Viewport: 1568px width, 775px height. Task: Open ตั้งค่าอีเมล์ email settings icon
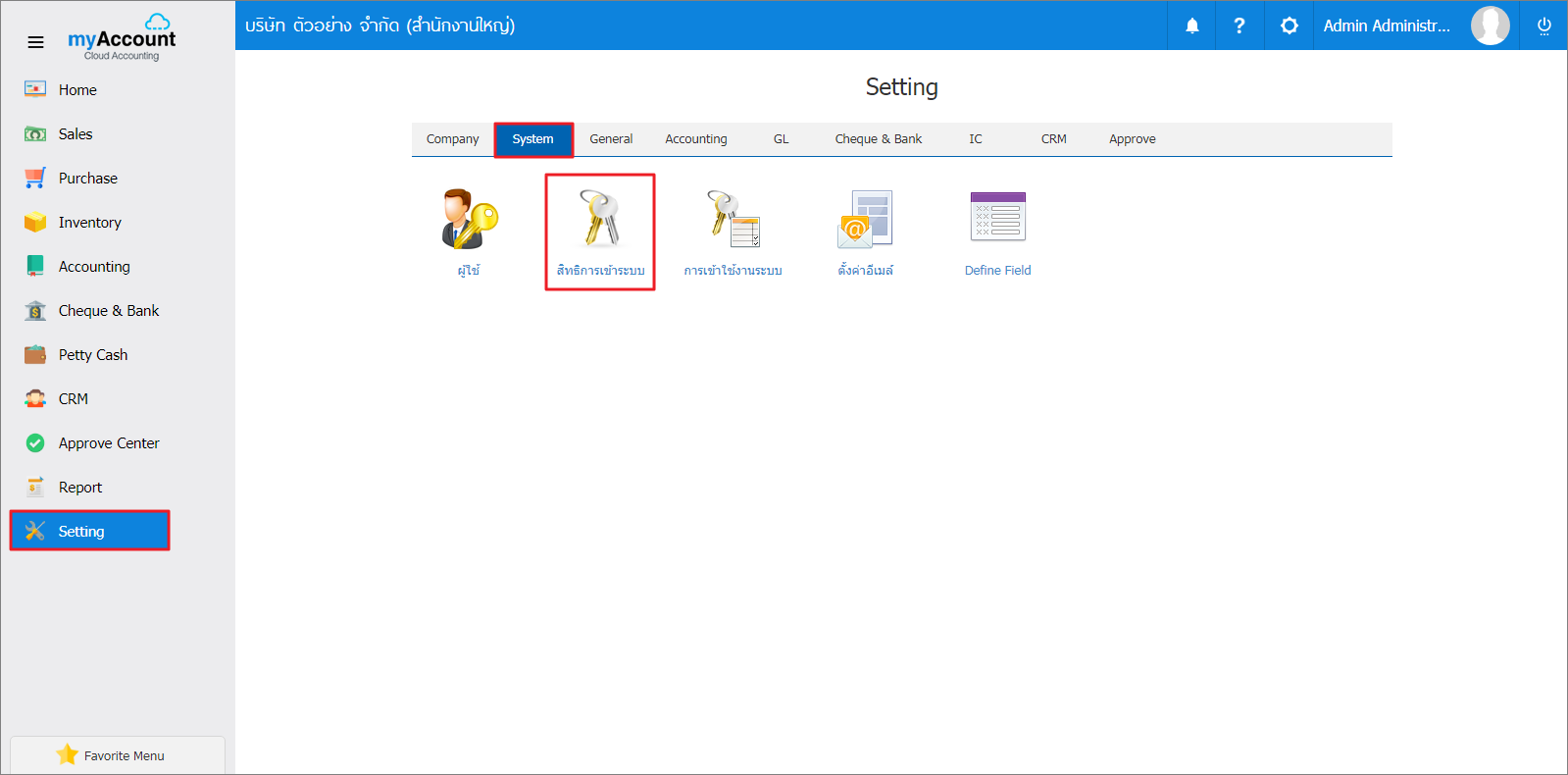[x=865, y=219]
